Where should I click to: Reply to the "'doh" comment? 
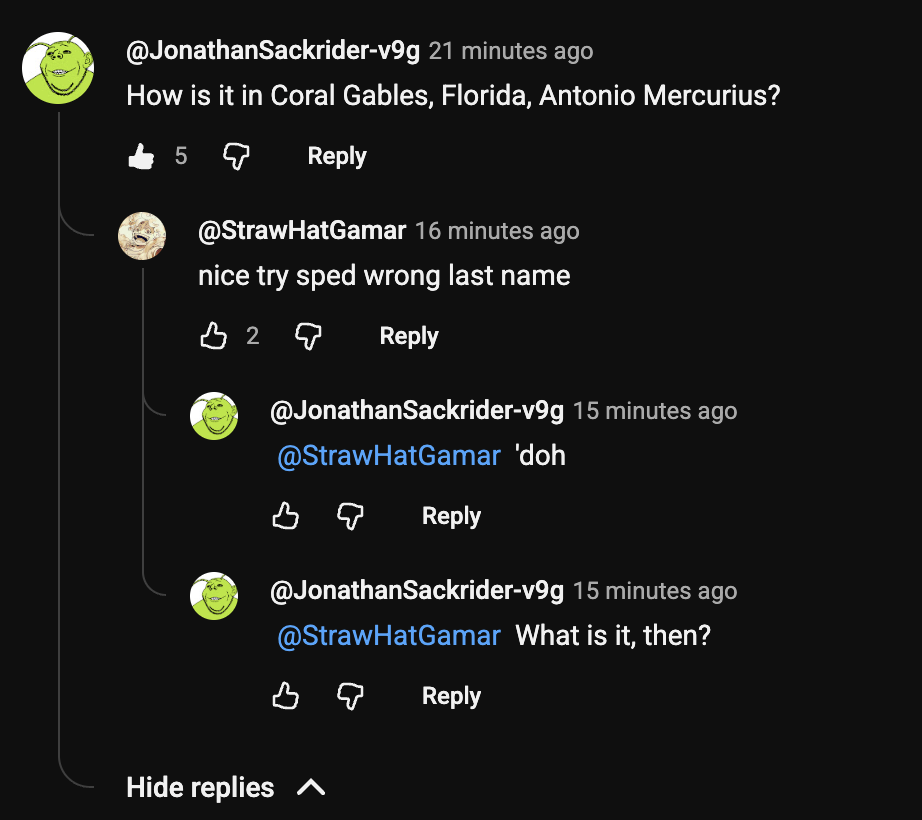coord(451,516)
